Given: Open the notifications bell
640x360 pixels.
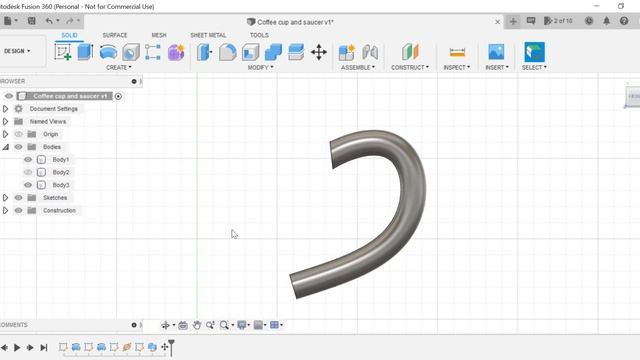Looking at the screenshot, I should point(607,21).
